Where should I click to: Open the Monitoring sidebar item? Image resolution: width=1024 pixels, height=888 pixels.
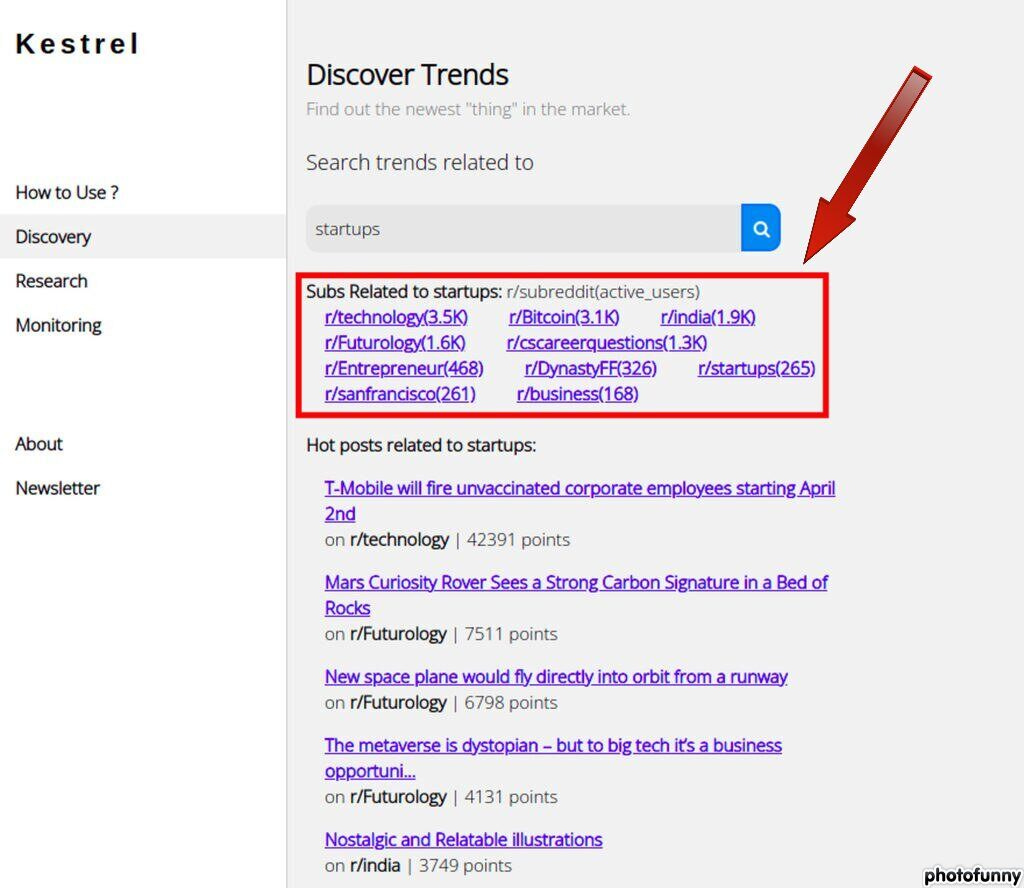click(58, 325)
